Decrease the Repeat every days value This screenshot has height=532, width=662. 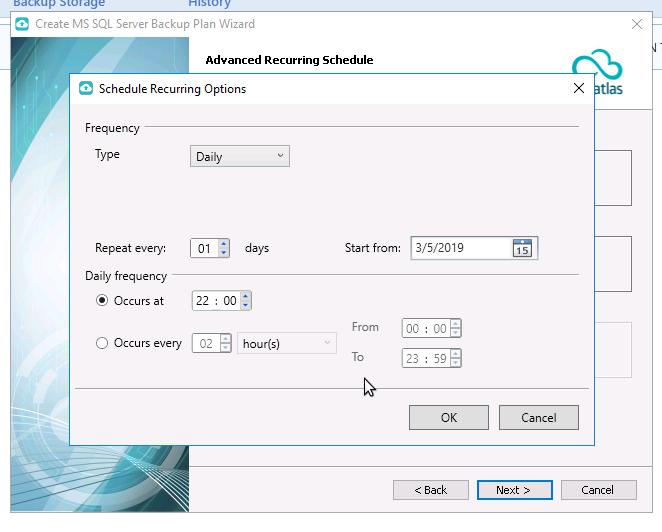(x=224, y=252)
